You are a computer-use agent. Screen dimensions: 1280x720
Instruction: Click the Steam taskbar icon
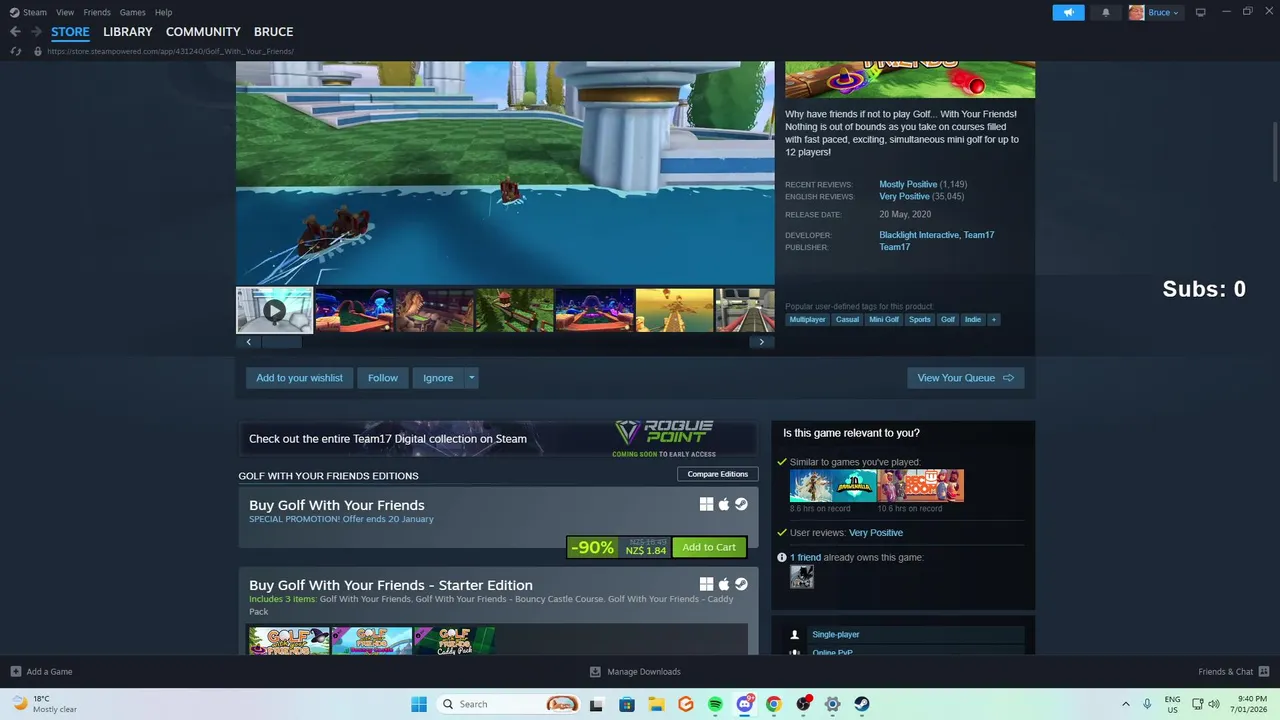(862, 704)
